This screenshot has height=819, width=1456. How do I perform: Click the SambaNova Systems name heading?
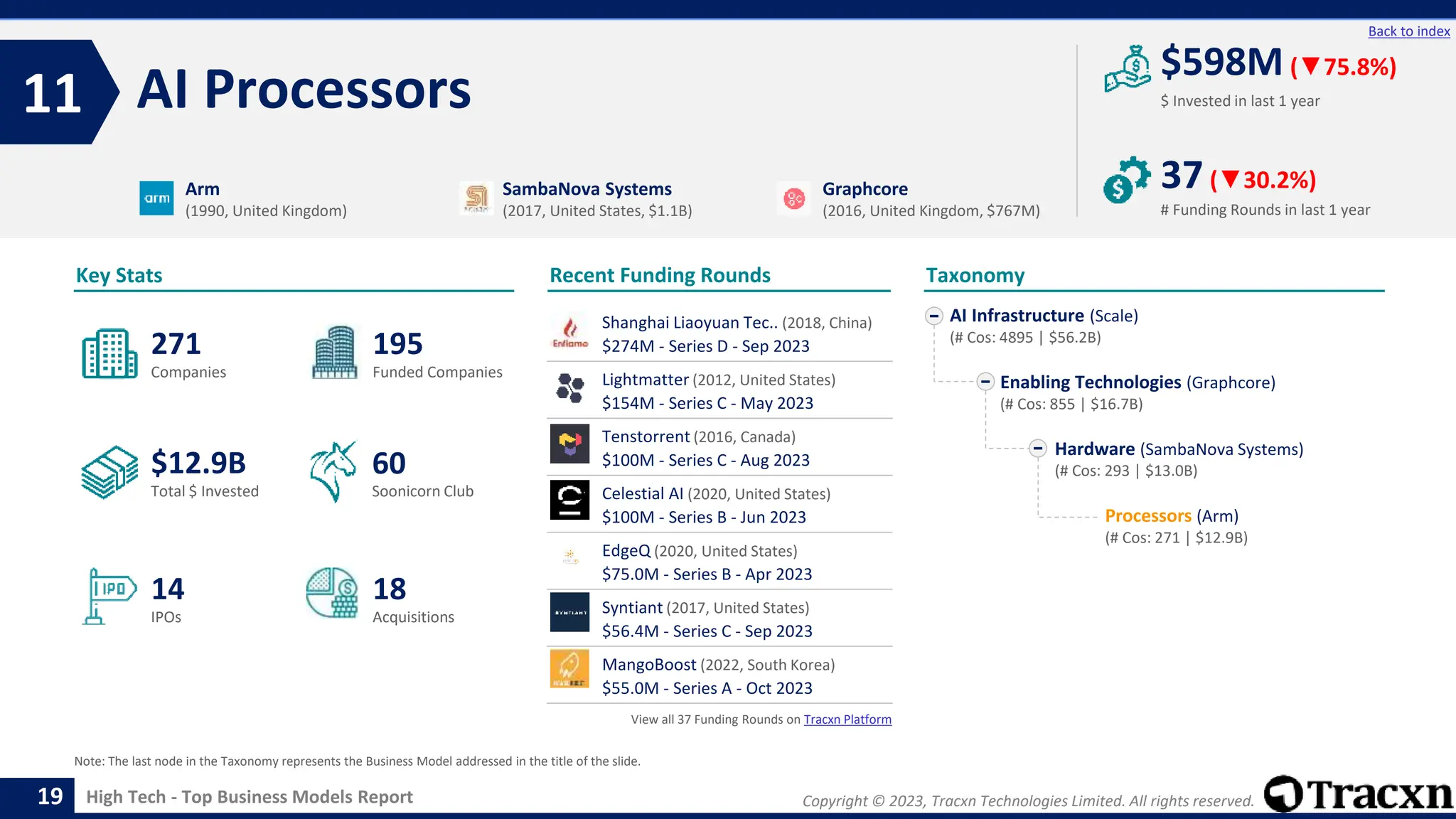(587, 189)
